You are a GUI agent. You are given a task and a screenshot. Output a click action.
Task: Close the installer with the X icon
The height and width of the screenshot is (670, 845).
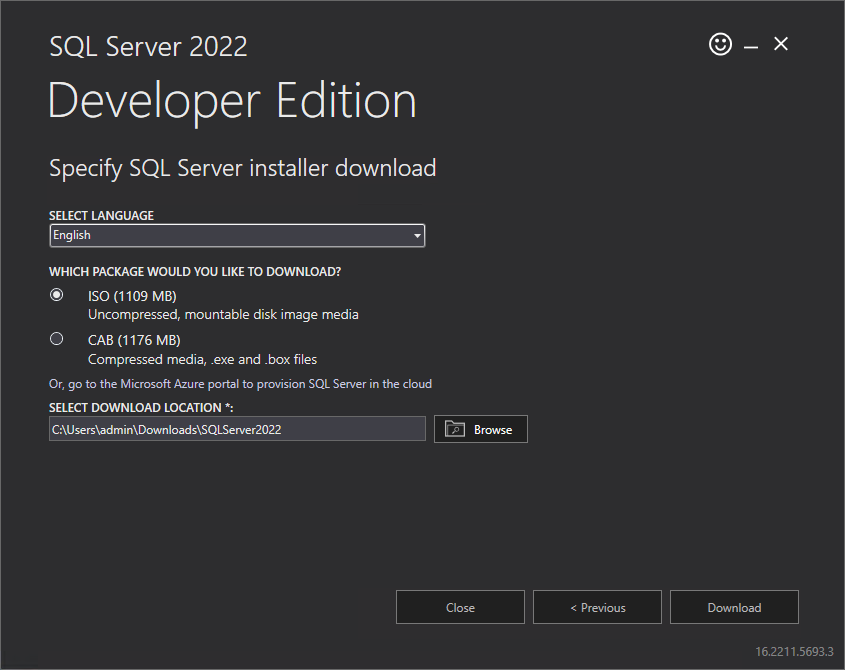tap(781, 44)
